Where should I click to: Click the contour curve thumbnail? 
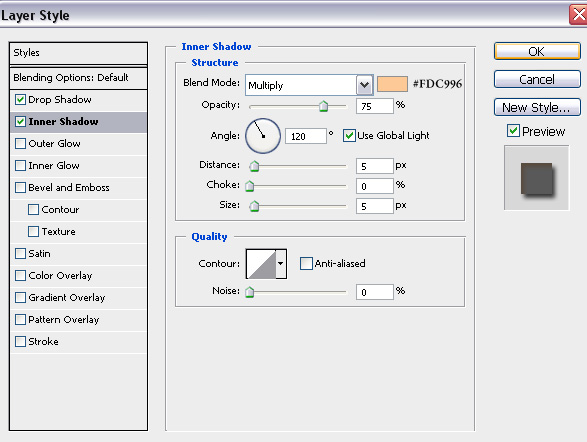tap(261, 264)
